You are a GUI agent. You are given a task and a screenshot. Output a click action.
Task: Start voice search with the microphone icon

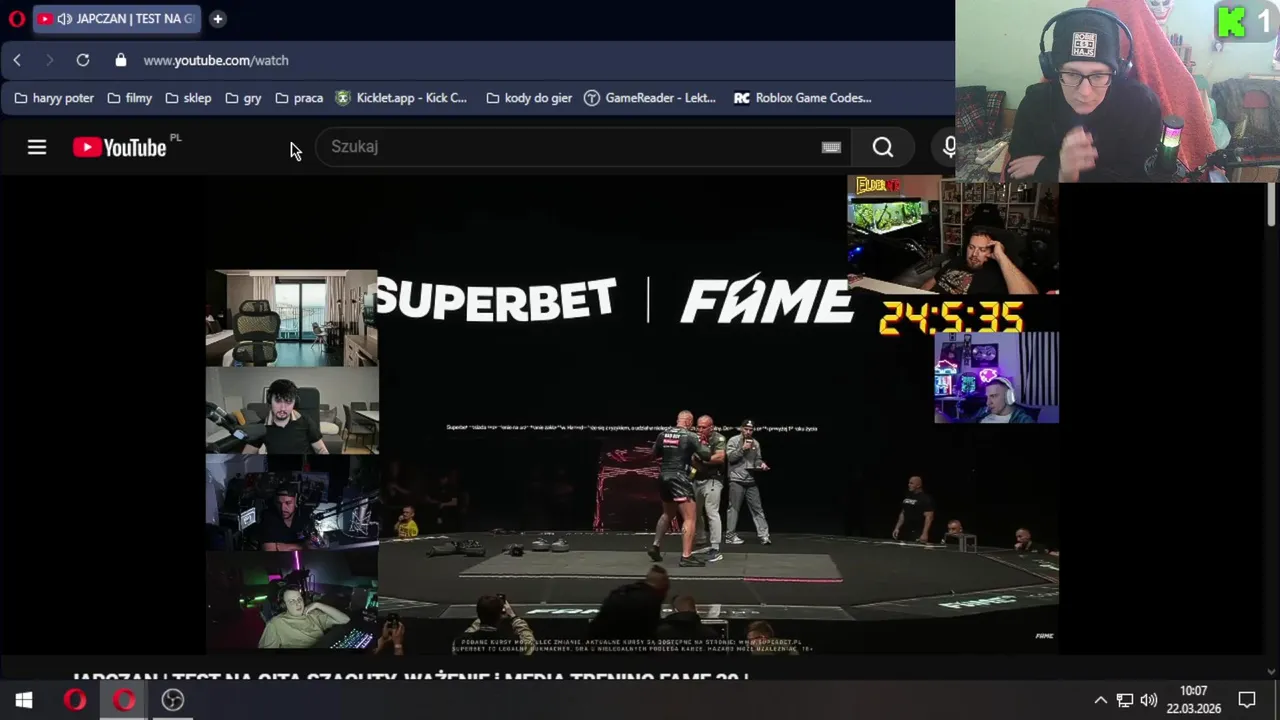[x=947, y=147]
